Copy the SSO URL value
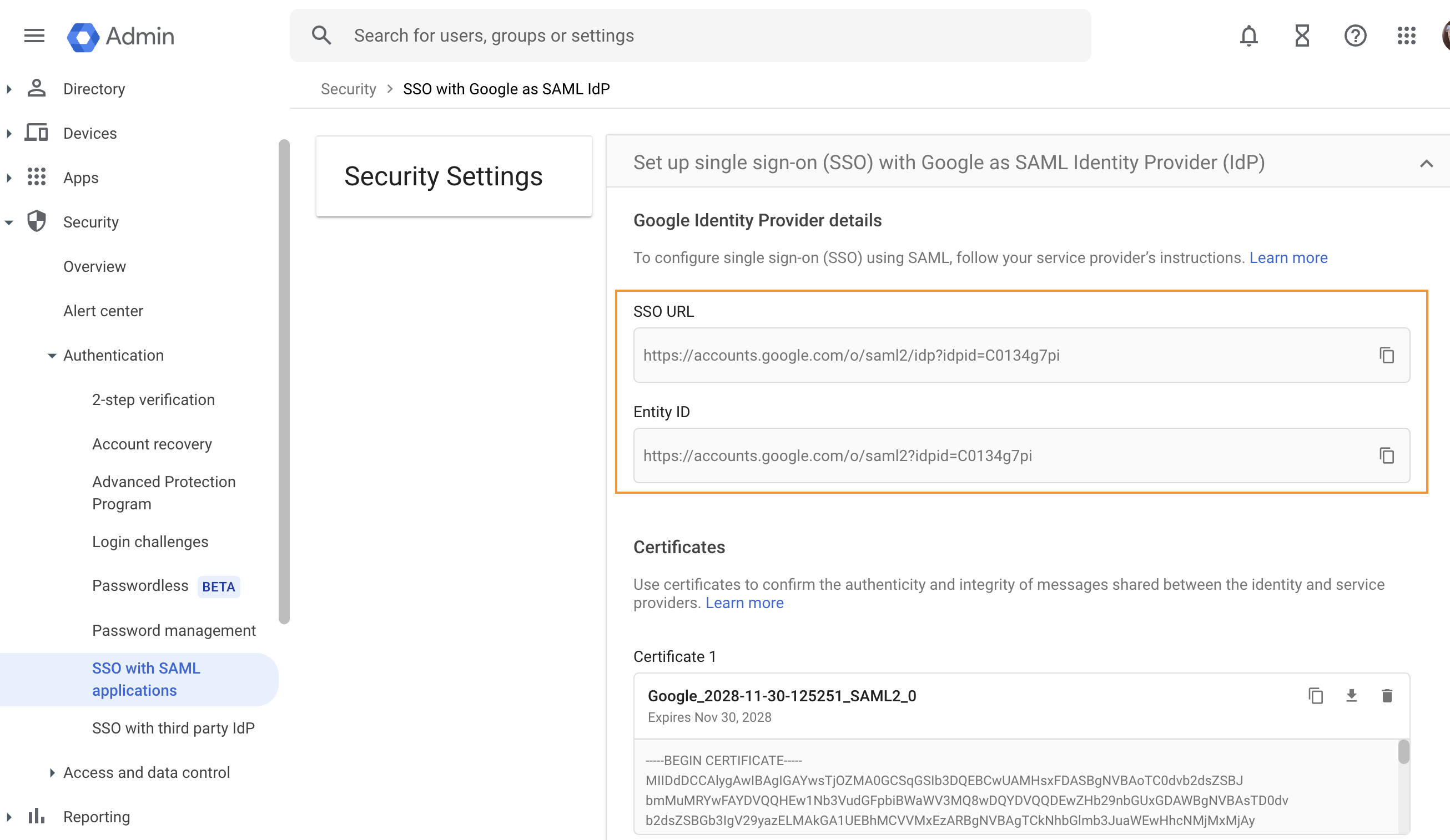This screenshot has width=1450, height=840. click(x=1387, y=355)
